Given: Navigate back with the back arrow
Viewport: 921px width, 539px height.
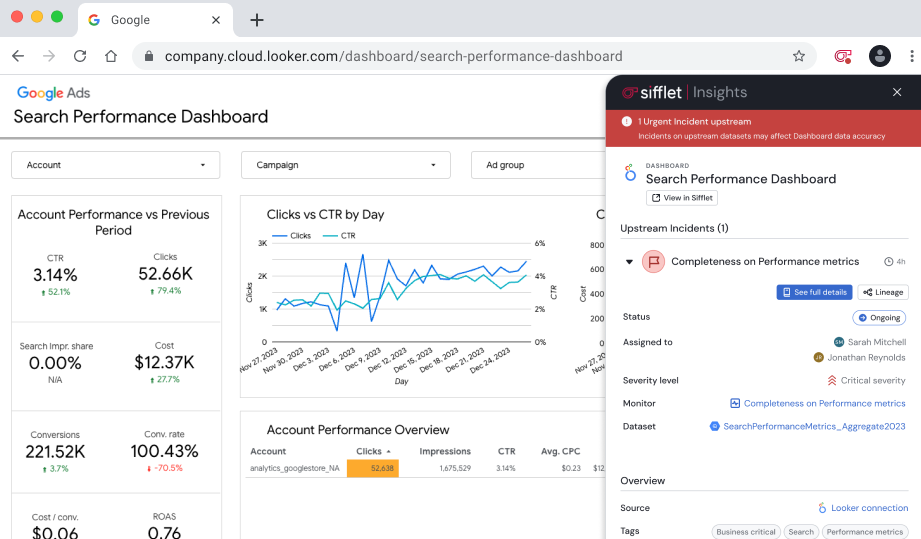Looking at the screenshot, I should point(18,56).
